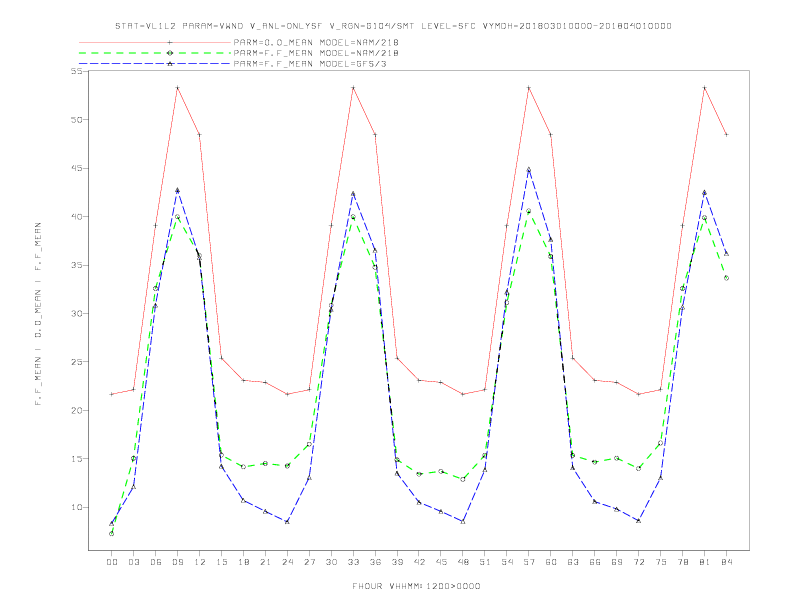The height and width of the screenshot is (612, 792).
Task: Click the x-axis tick label 60
Action: [551, 562]
